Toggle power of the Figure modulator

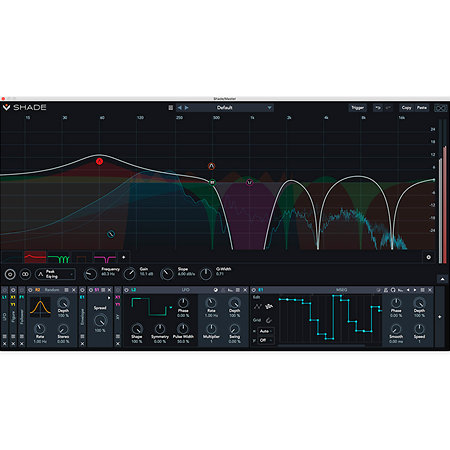point(13,290)
